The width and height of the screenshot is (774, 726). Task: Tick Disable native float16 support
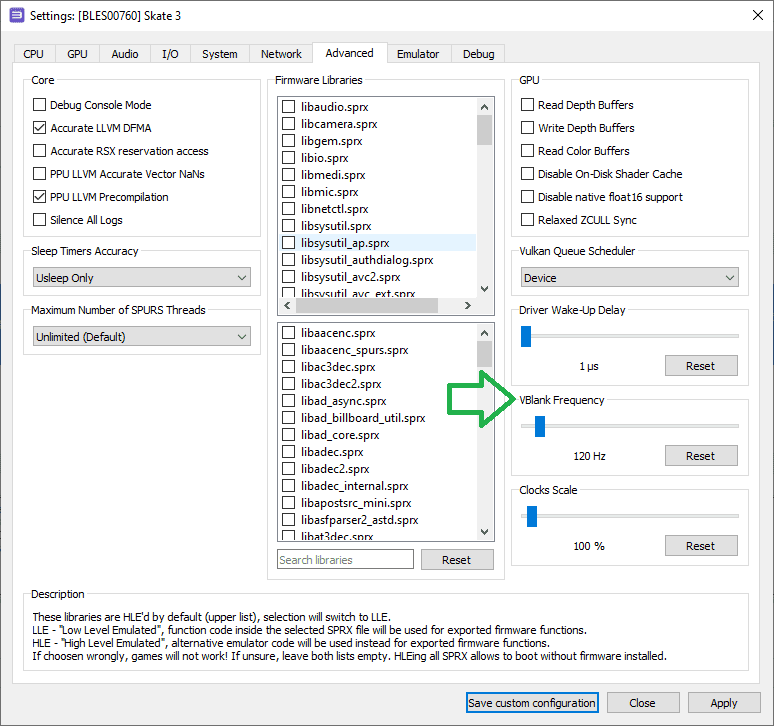click(x=528, y=196)
